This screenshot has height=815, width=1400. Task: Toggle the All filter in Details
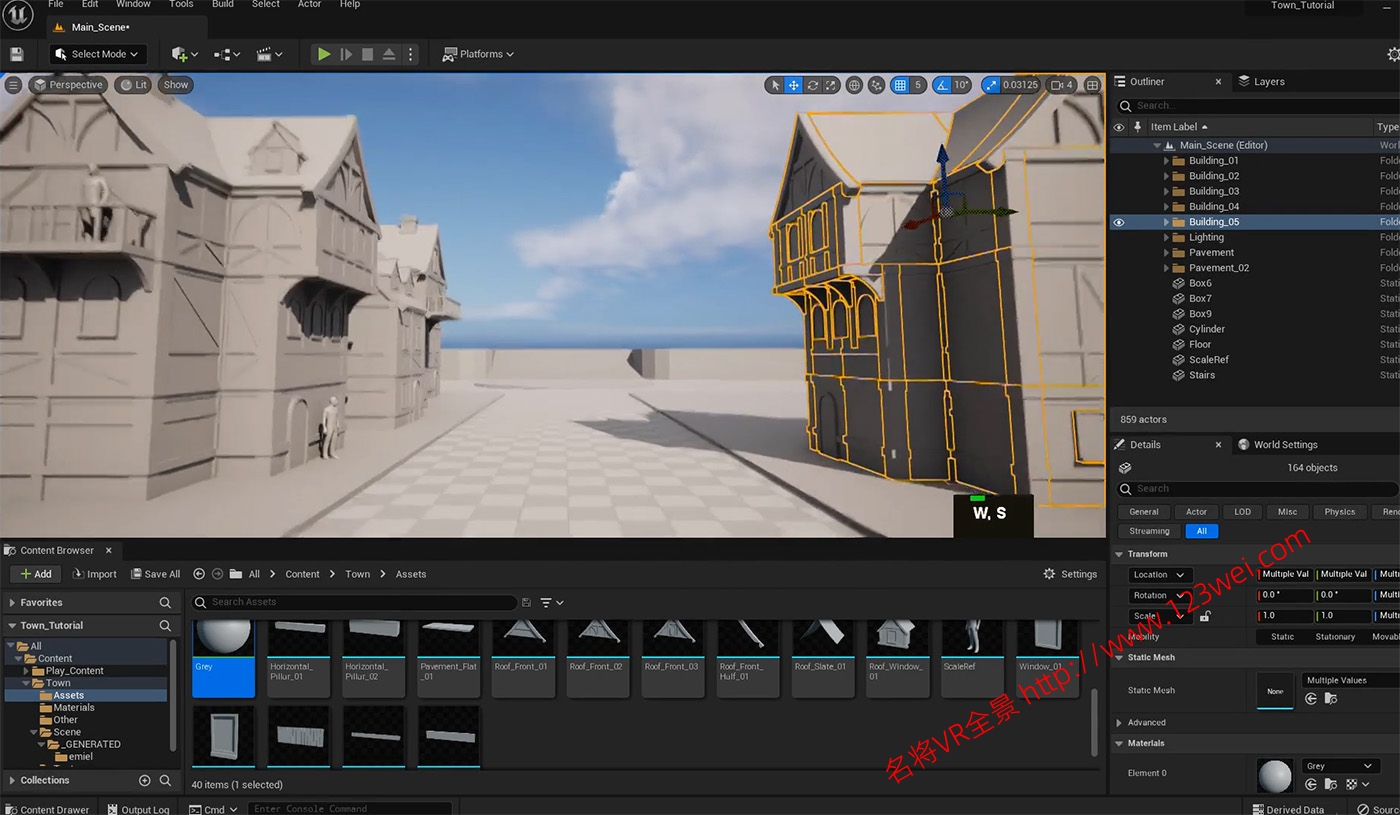pyautogui.click(x=1201, y=531)
